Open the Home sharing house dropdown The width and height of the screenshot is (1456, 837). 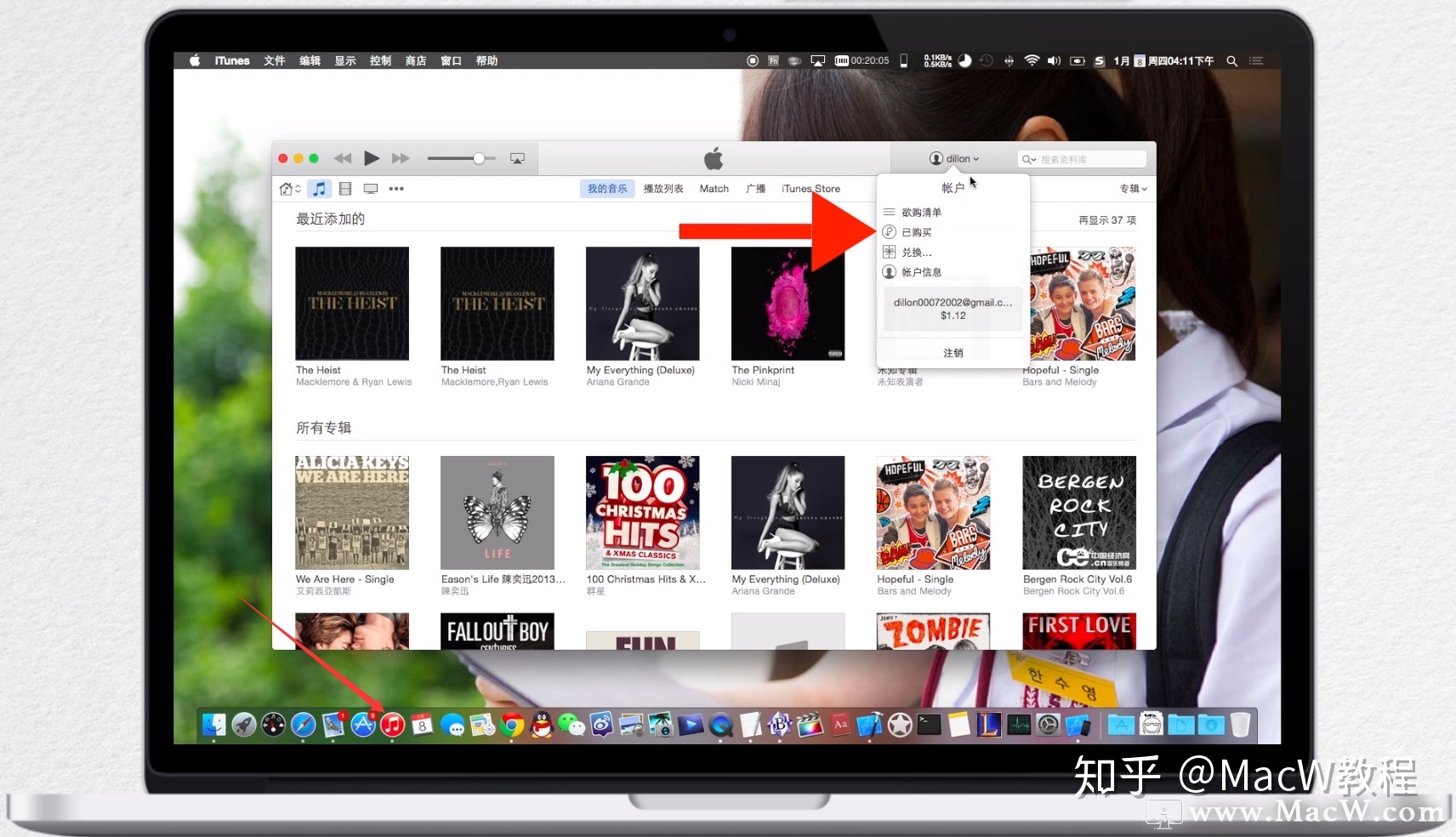290,189
